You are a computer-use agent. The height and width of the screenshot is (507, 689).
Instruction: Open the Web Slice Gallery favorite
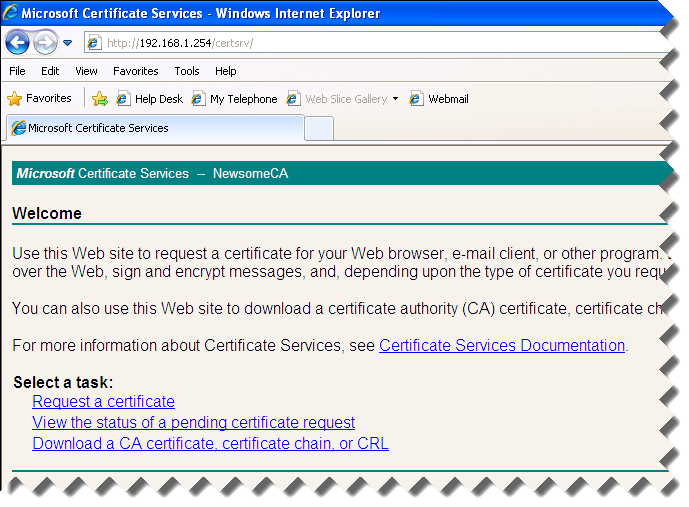(337, 99)
